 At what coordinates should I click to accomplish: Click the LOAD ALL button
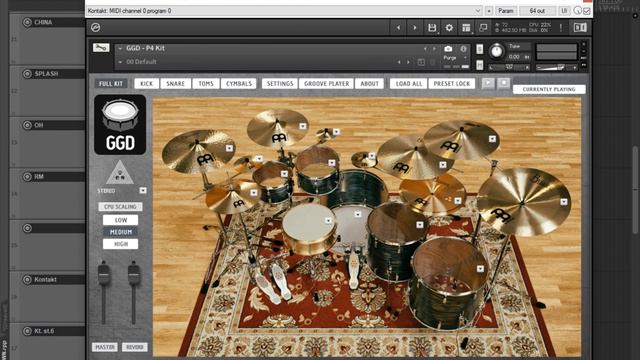[x=409, y=84]
